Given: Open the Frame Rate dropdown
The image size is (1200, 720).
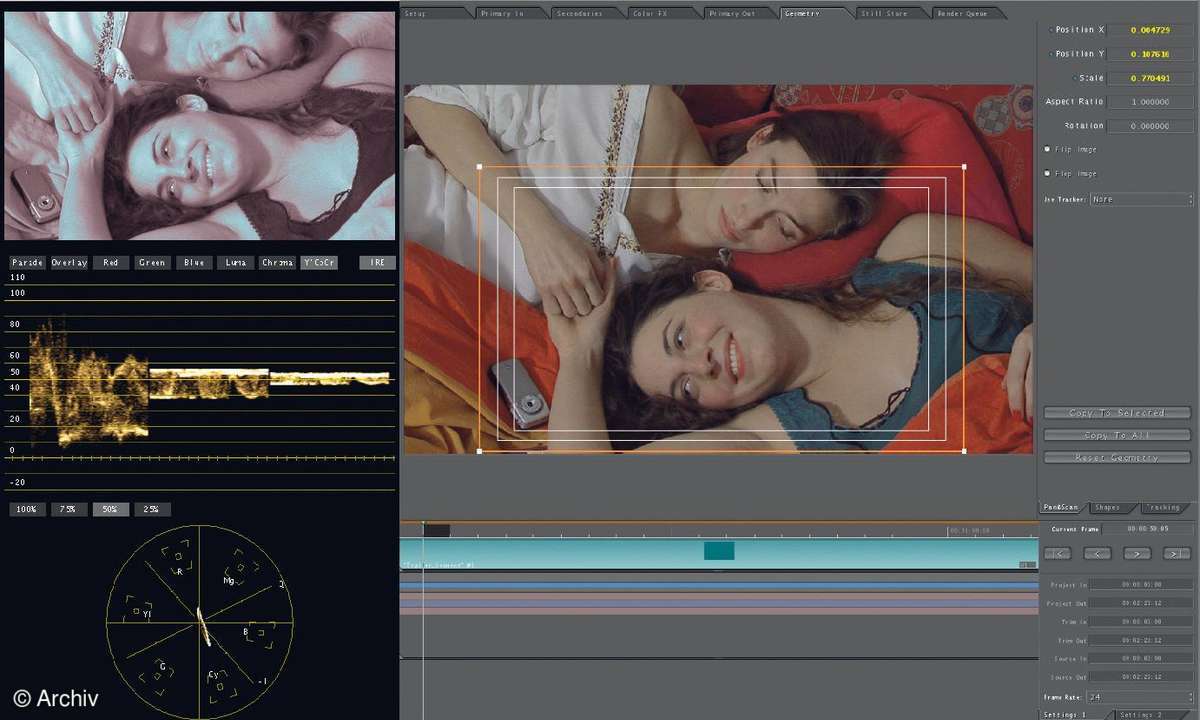Looking at the screenshot, I should coord(1142,696).
